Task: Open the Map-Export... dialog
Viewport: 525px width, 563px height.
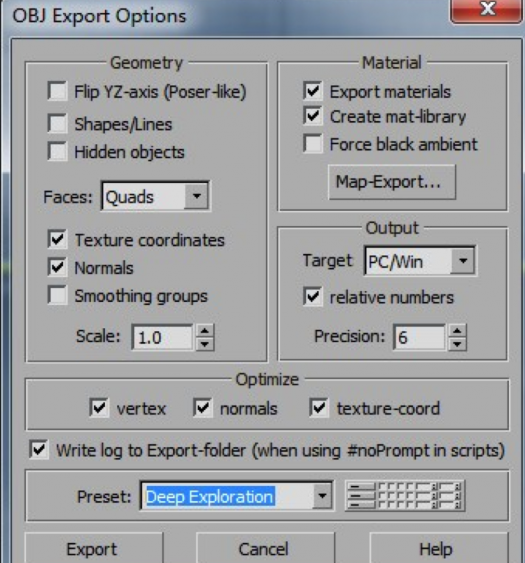Action: tap(392, 182)
